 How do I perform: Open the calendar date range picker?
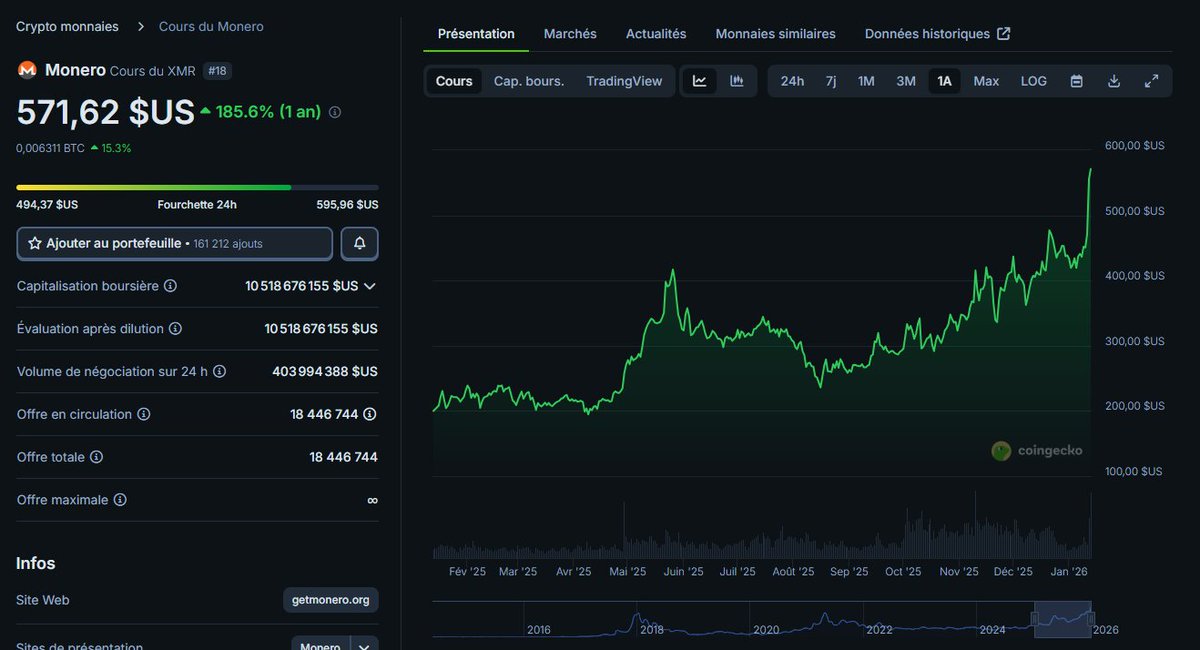[x=1077, y=81]
